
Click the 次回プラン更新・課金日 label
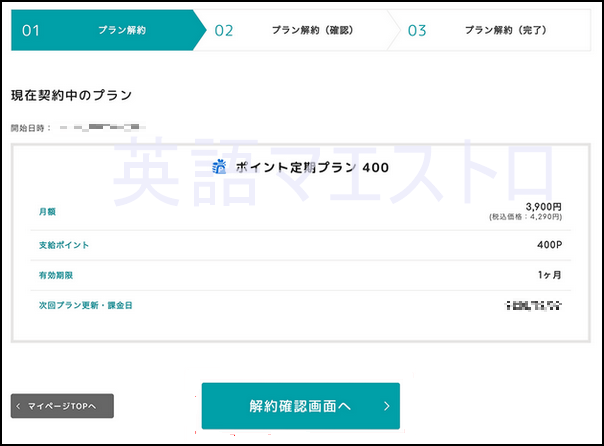point(85,305)
